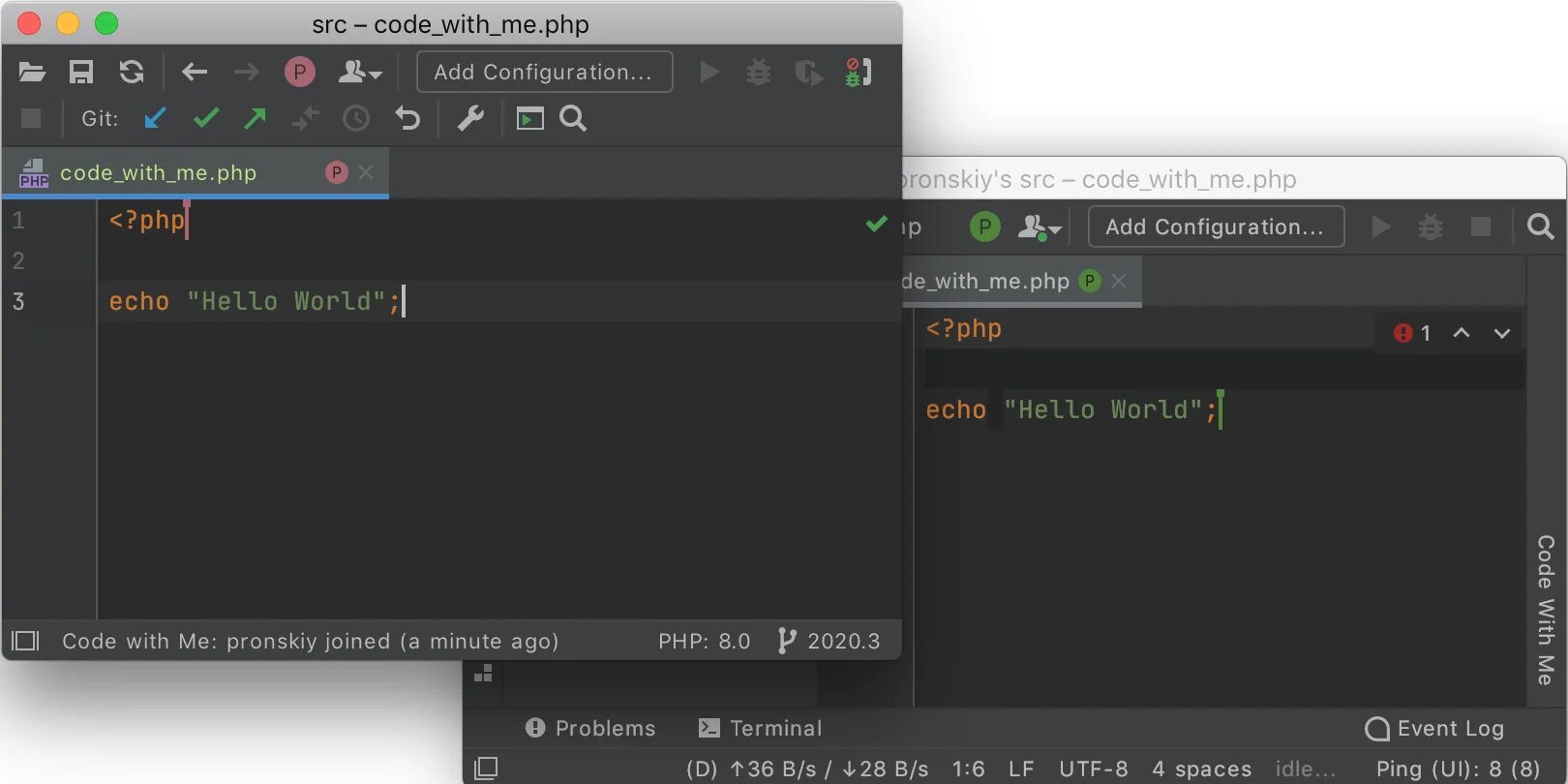Click the Git Show History clock icon
This screenshot has height=784, width=1568.
356,118
